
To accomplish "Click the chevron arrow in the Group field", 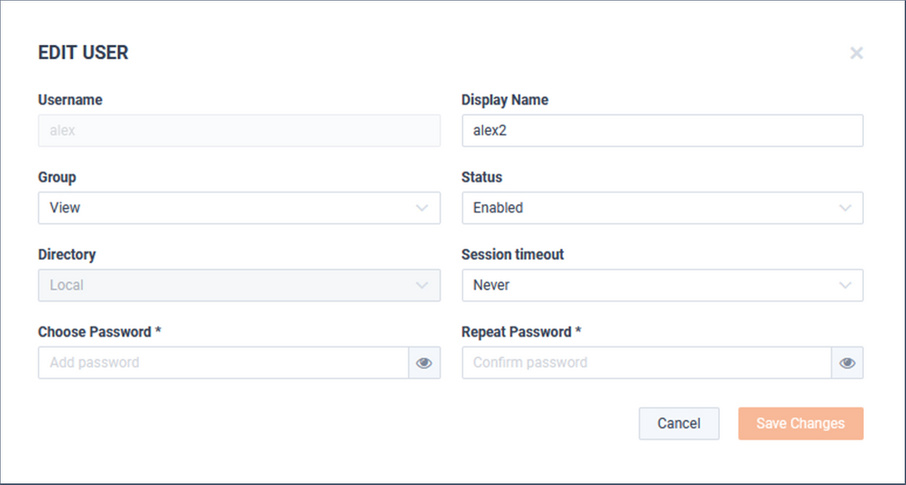I will (x=422, y=208).
